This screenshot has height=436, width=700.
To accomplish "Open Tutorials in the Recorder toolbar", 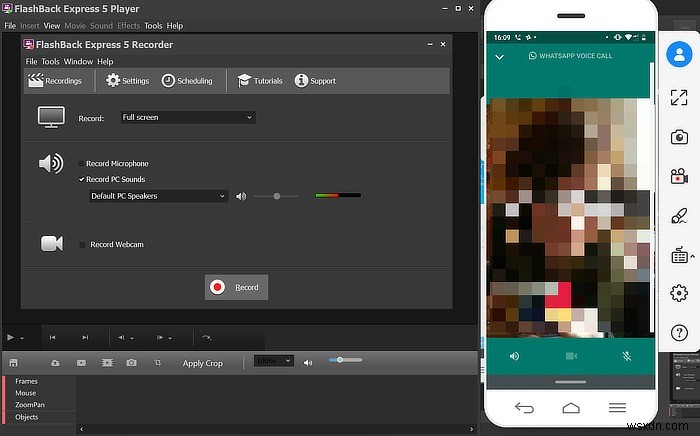I will [260, 81].
